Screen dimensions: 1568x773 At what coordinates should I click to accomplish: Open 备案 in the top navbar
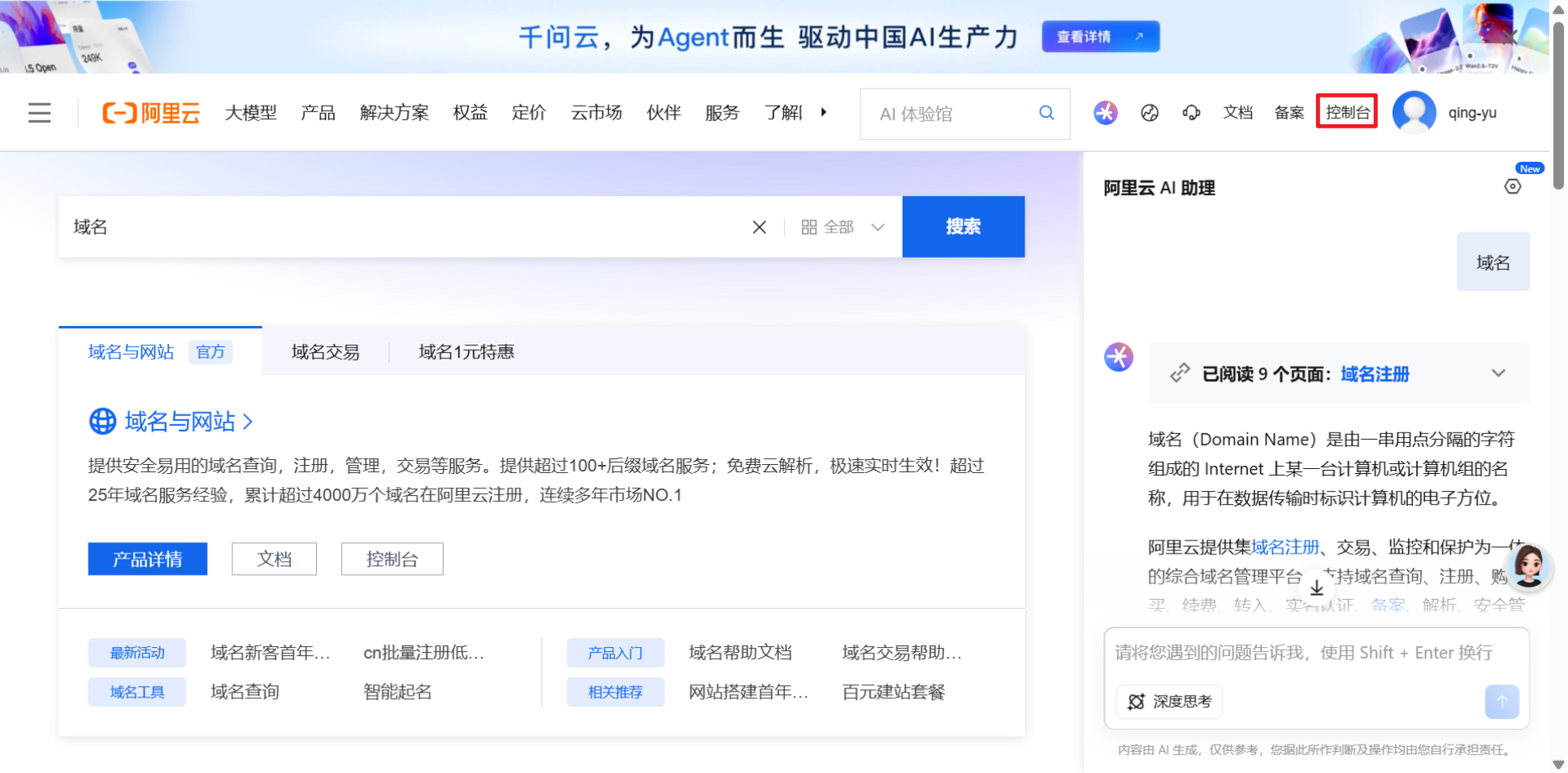pos(1289,113)
